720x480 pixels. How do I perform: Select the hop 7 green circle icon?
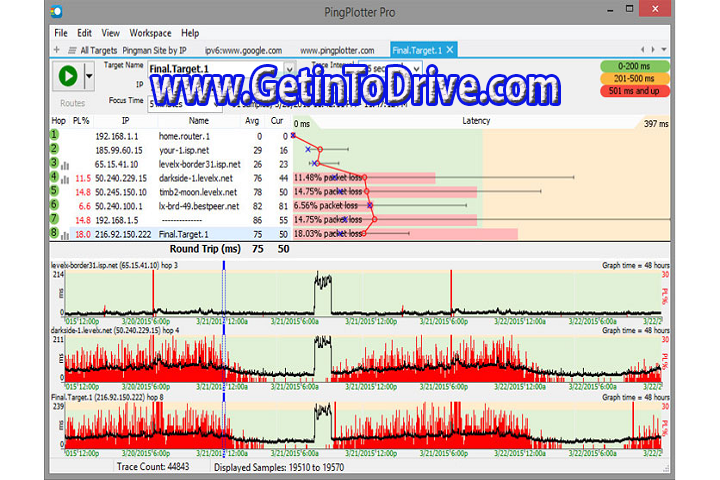pyautogui.click(x=54, y=218)
